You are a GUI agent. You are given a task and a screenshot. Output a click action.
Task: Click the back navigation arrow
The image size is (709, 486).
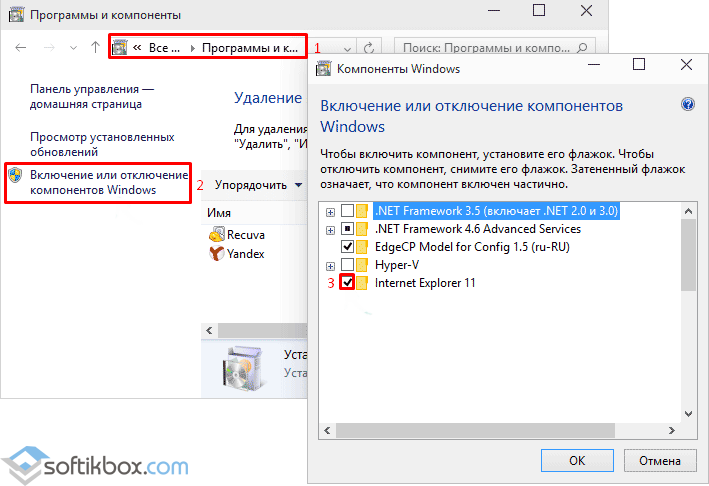click(22, 47)
